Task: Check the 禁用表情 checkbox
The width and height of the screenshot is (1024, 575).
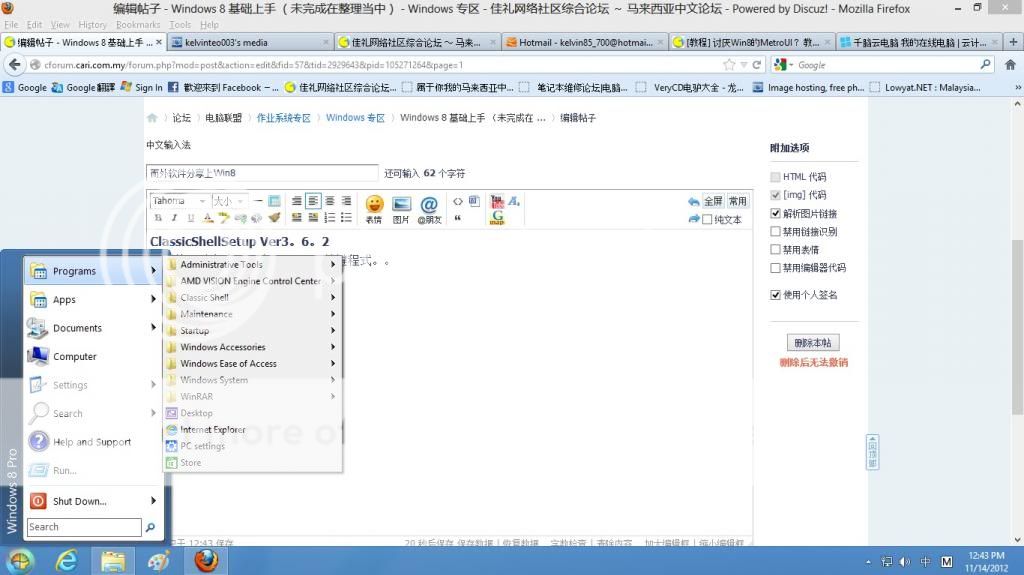Action: (776, 250)
